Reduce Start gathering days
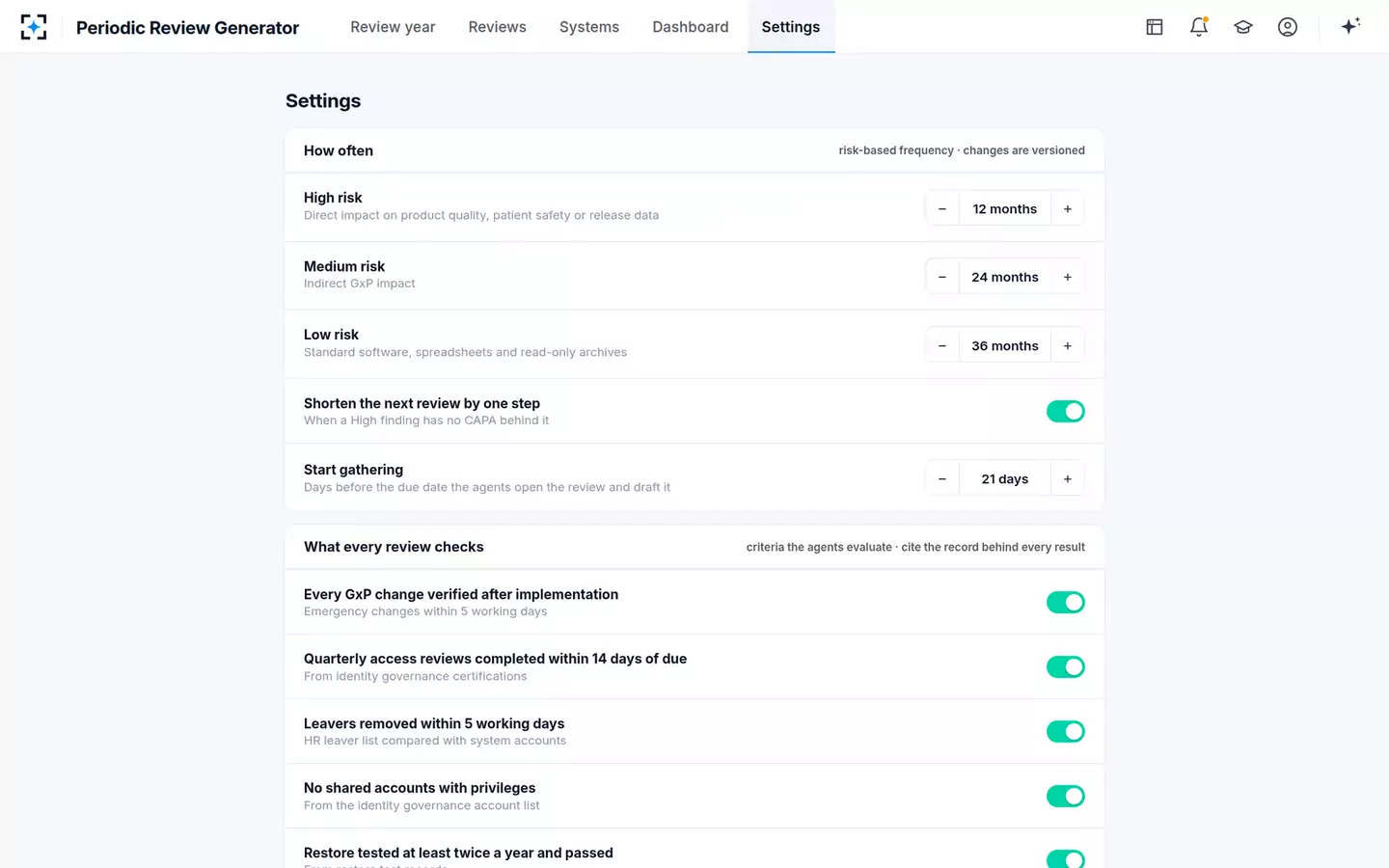The width and height of the screenshot is (1389, 868). (x=942, y=479)
